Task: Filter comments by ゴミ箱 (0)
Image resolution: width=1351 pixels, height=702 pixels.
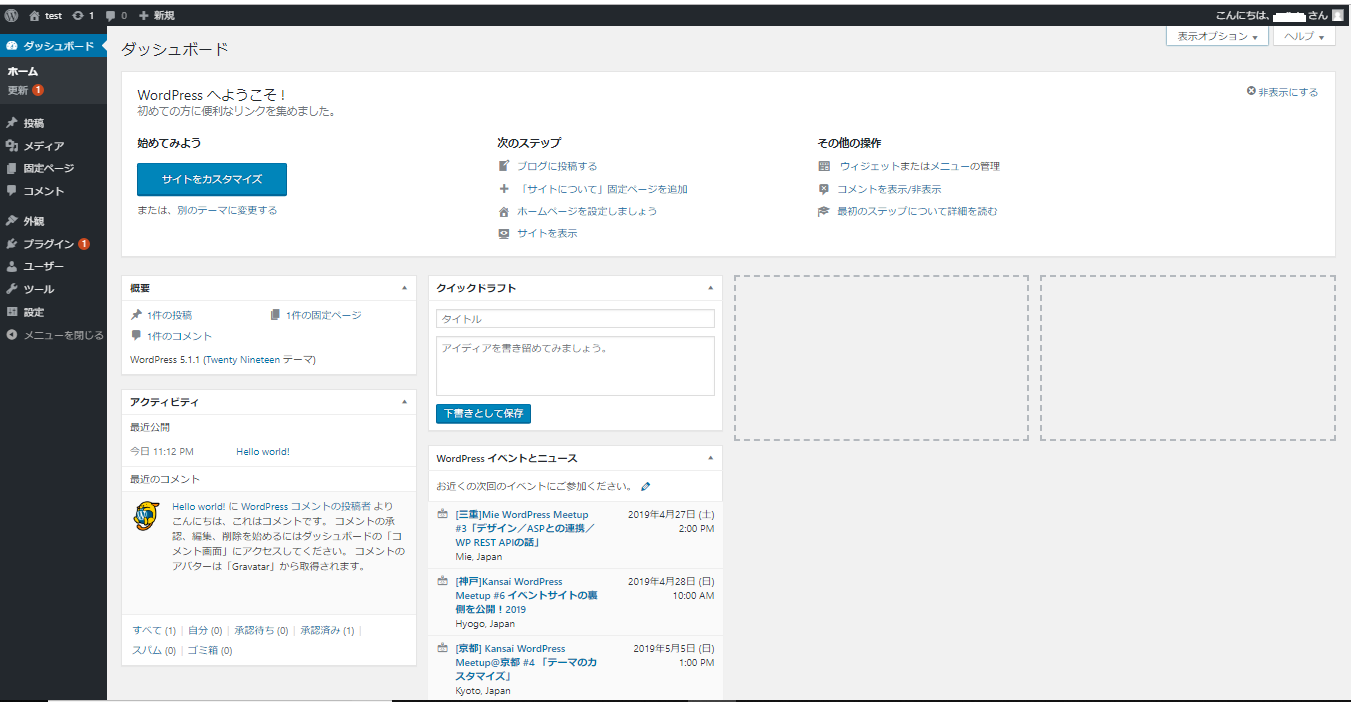Action: pyautogui.click(x=210, y=650)
